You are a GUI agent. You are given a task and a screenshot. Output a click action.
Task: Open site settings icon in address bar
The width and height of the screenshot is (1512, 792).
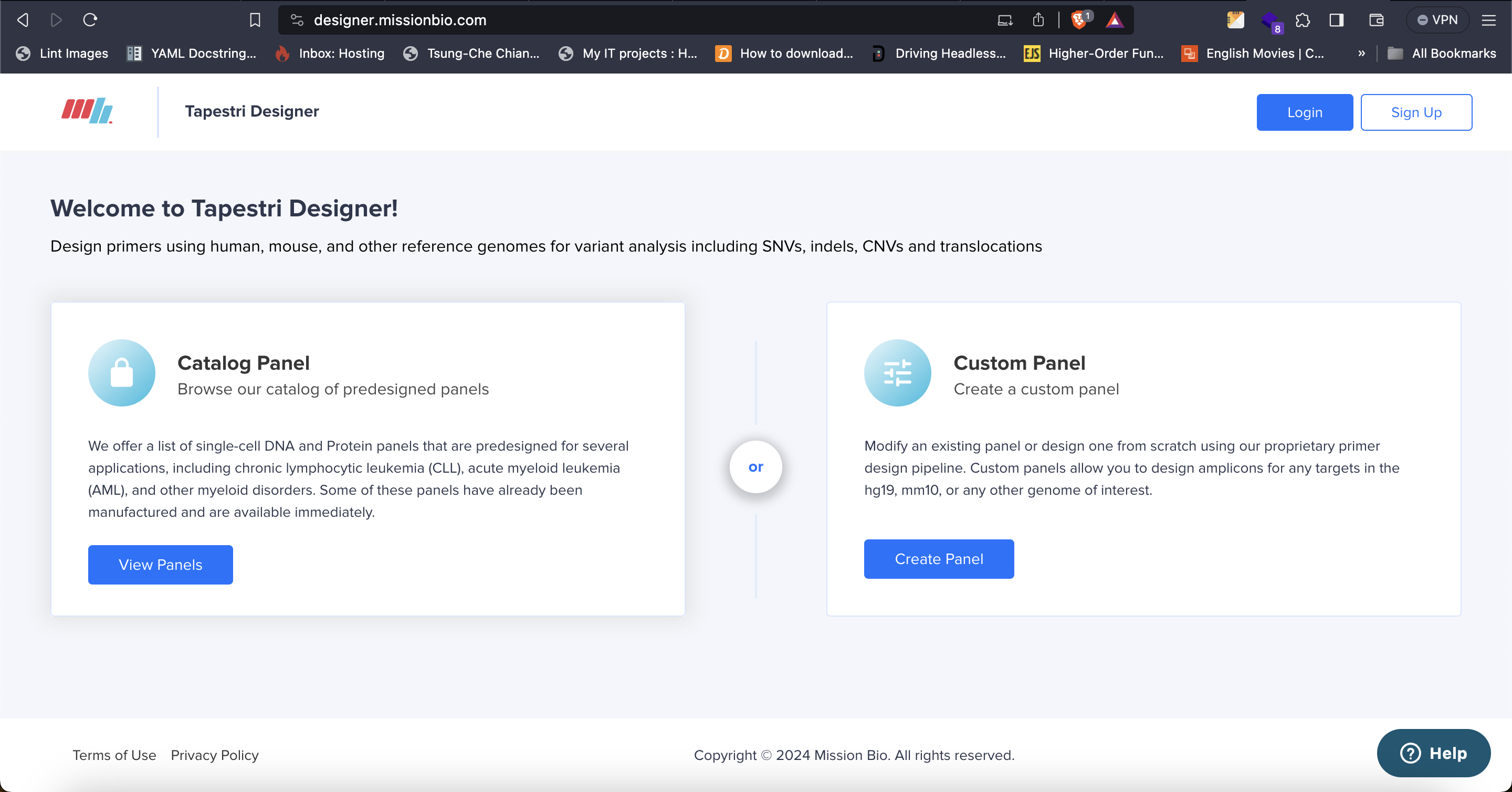point(297,20)
